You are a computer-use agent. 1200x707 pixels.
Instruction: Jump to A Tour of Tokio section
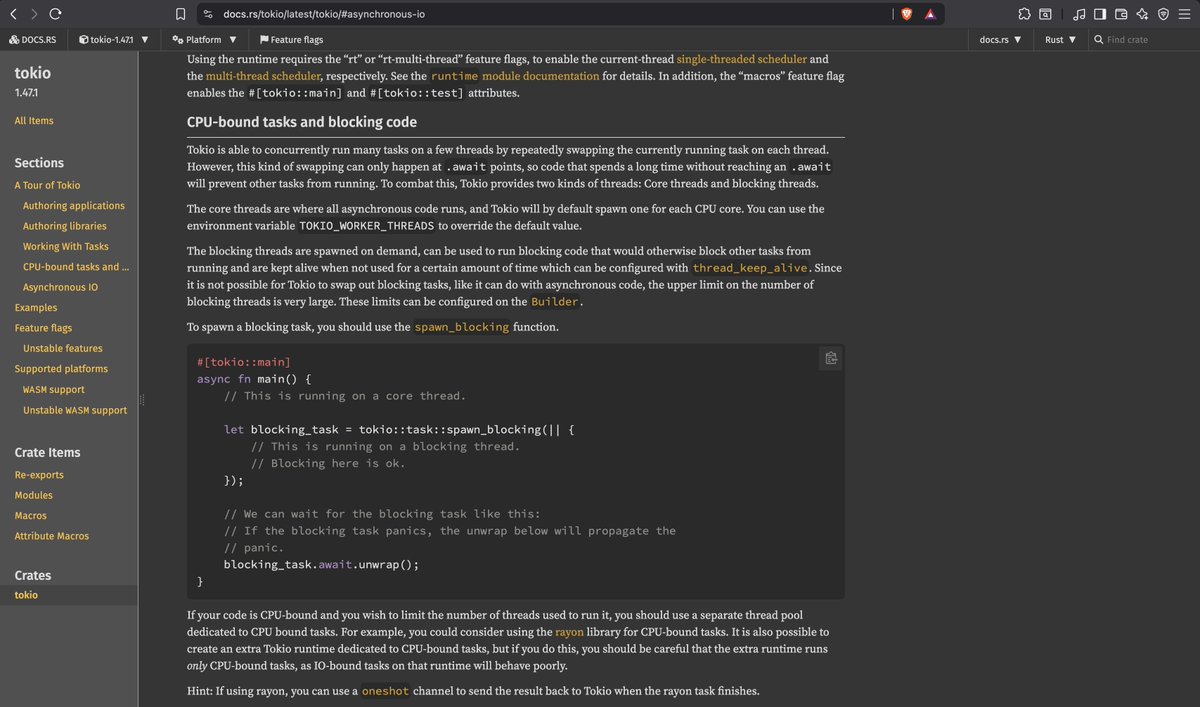coord(47,185)
